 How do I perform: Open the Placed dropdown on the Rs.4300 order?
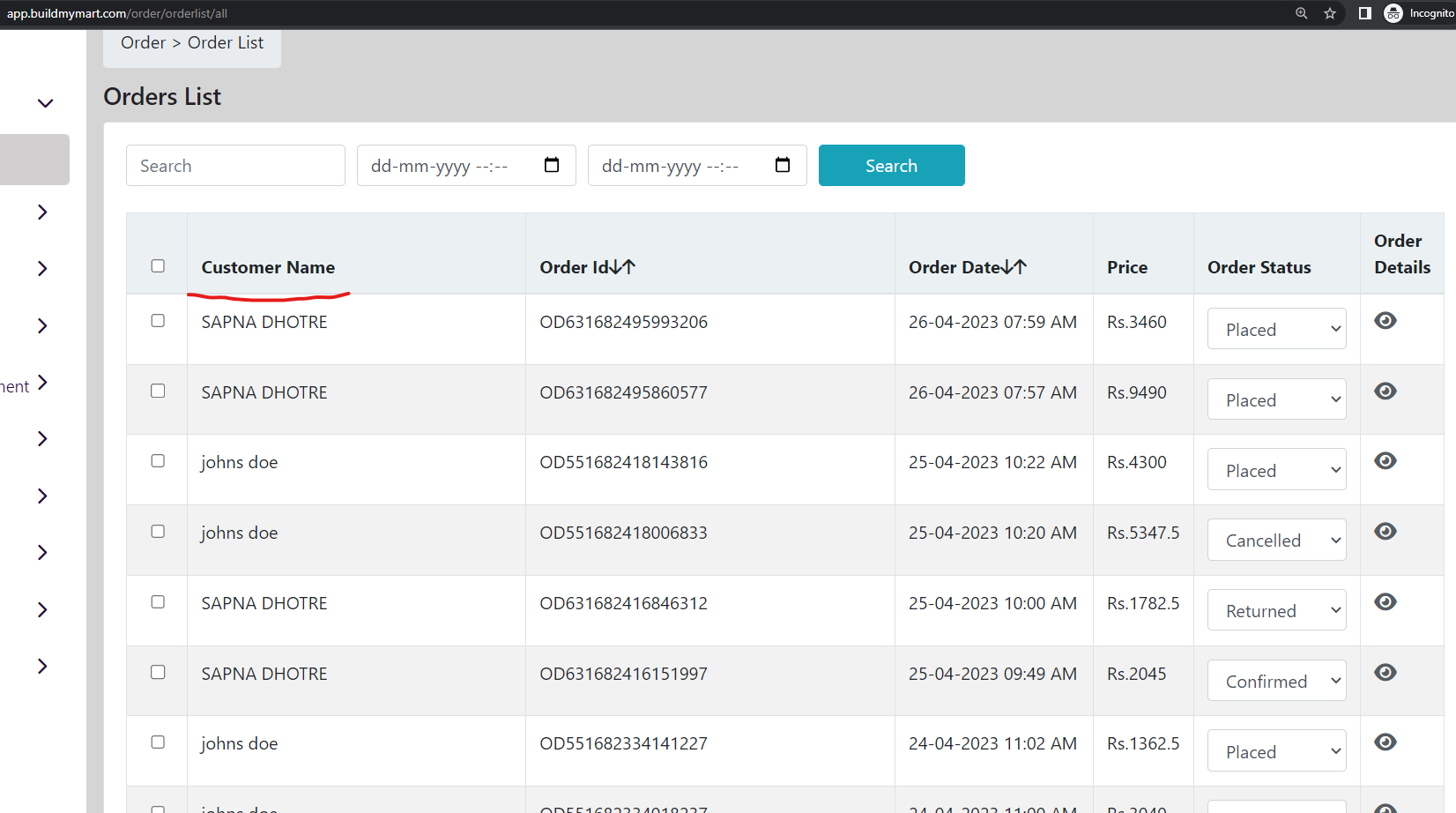[1276, 470]
